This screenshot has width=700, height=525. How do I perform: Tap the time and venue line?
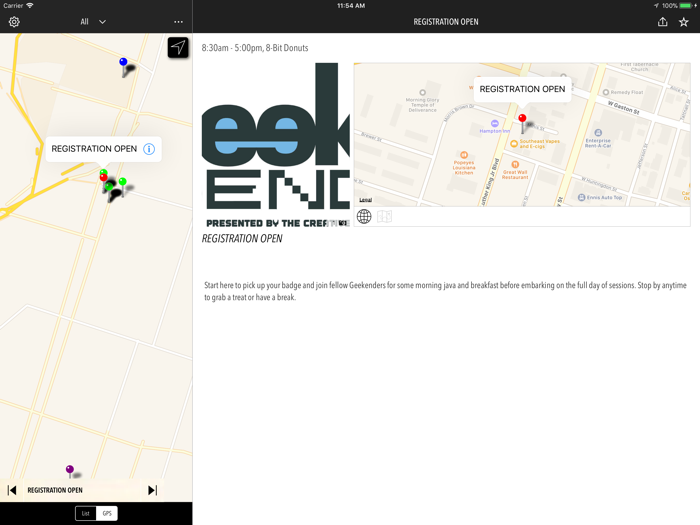click(x=255, y=48)
